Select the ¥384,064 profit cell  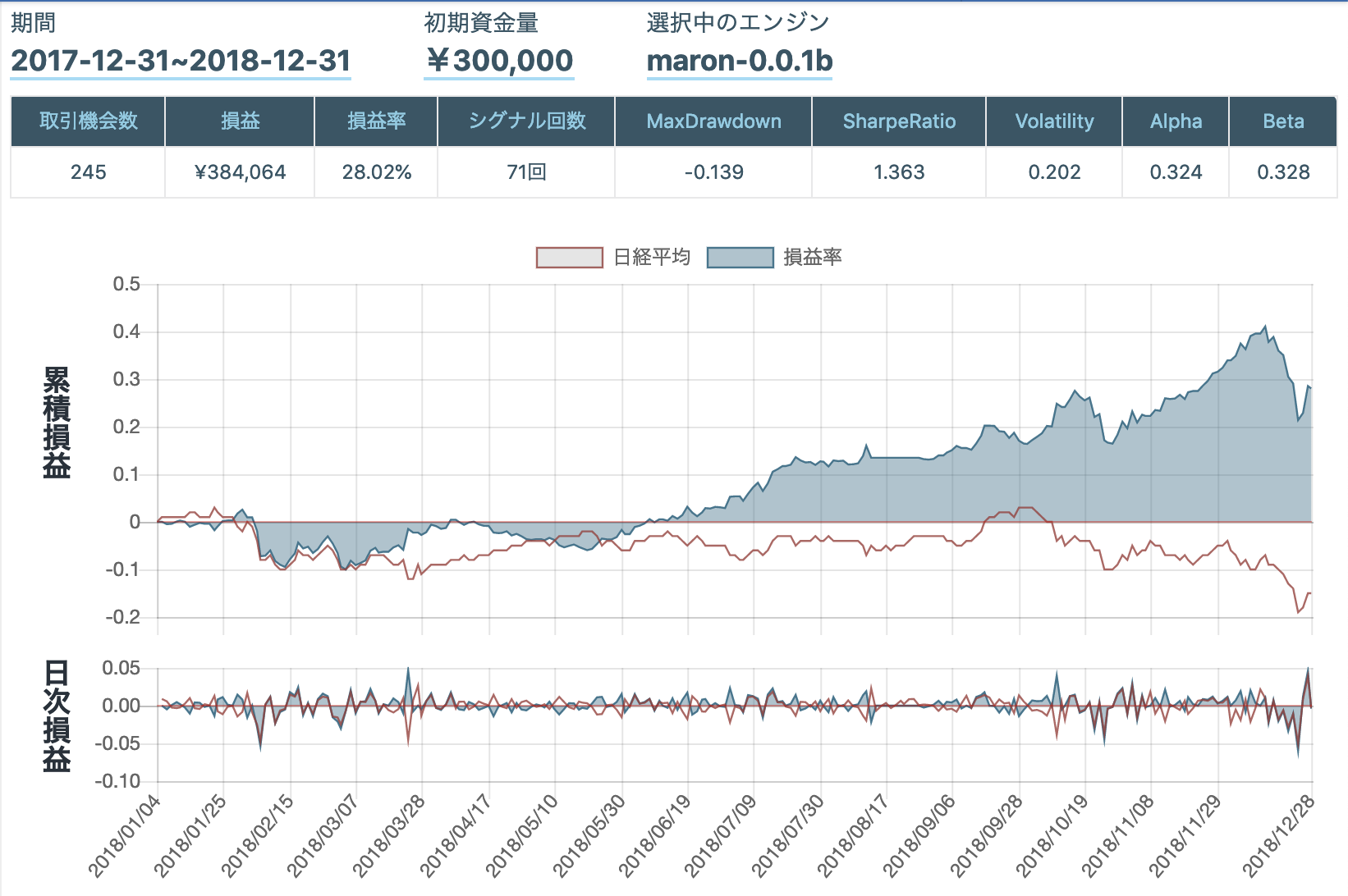[240, 172]
